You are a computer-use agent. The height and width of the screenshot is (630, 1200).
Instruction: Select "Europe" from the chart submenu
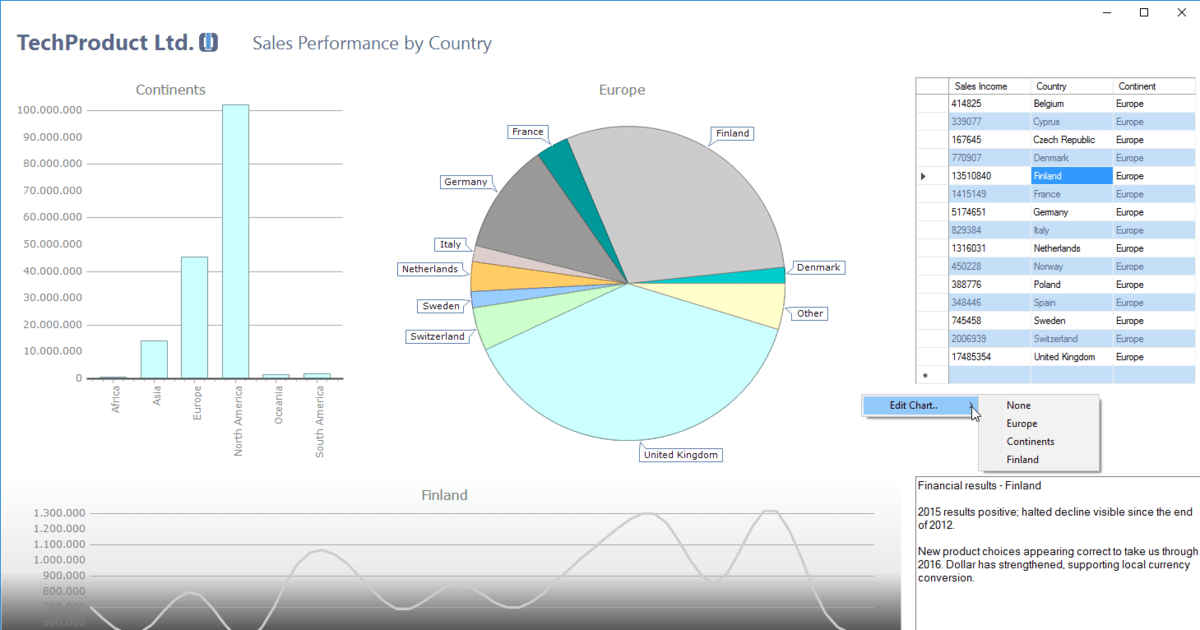pyautogui.click(x=1021, y=423)
